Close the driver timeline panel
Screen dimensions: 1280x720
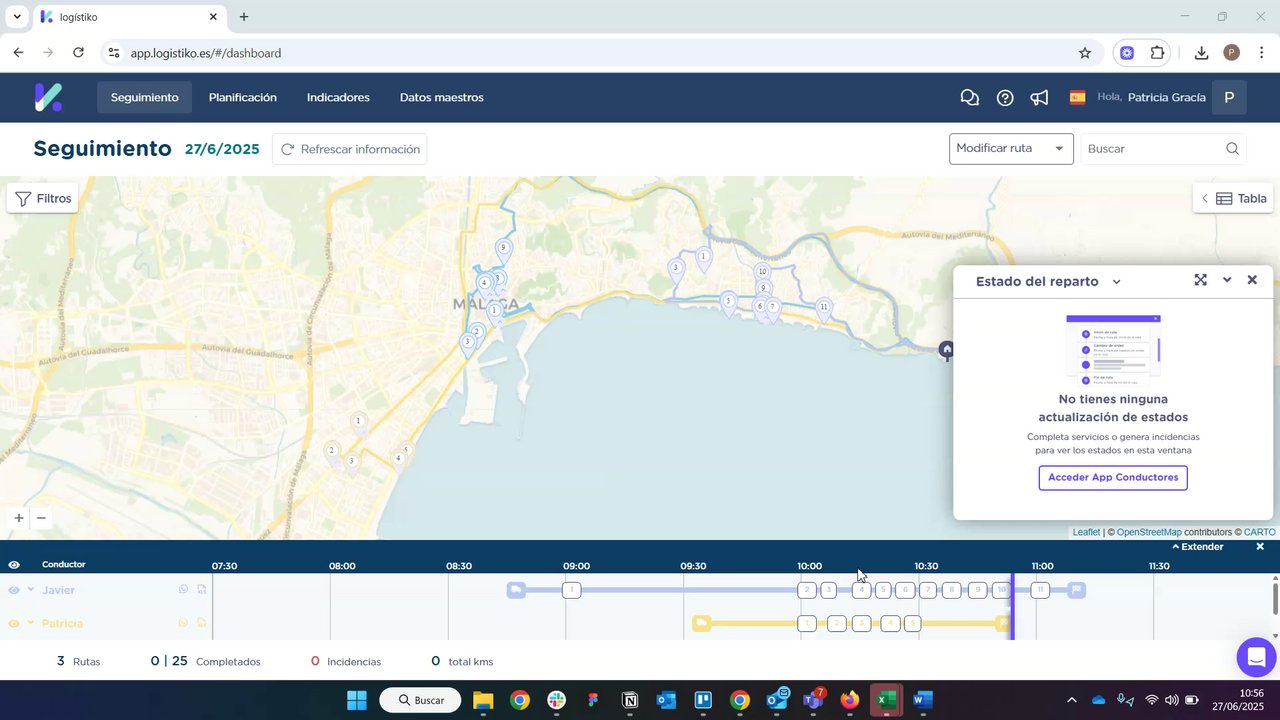pos(1260,547)
